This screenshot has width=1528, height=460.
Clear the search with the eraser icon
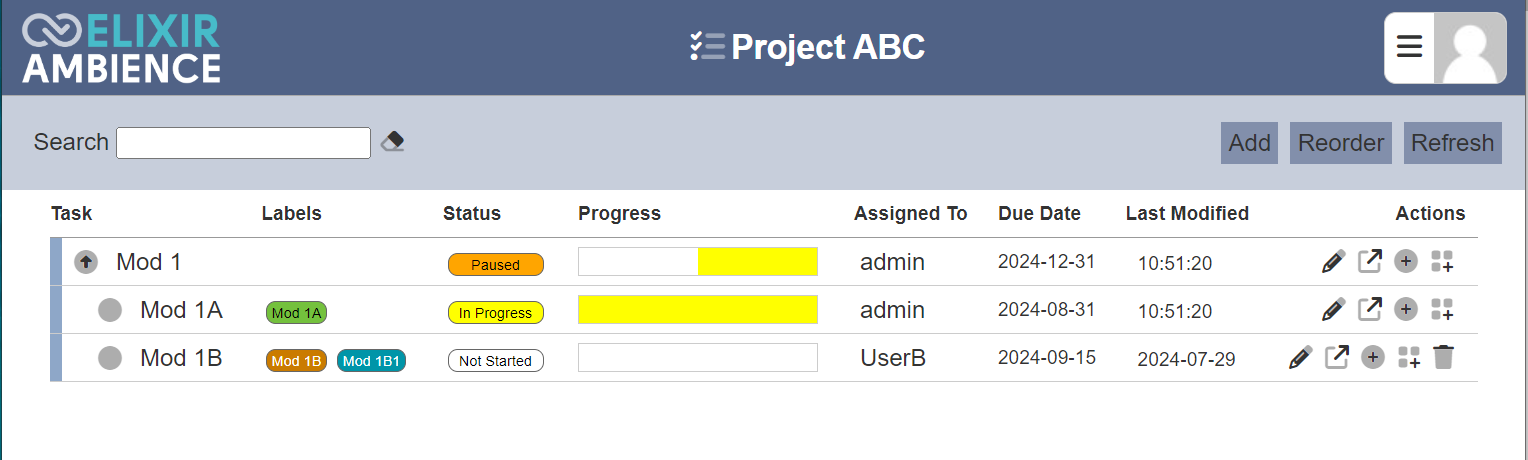pyautogui.click(x=392, y=142)
